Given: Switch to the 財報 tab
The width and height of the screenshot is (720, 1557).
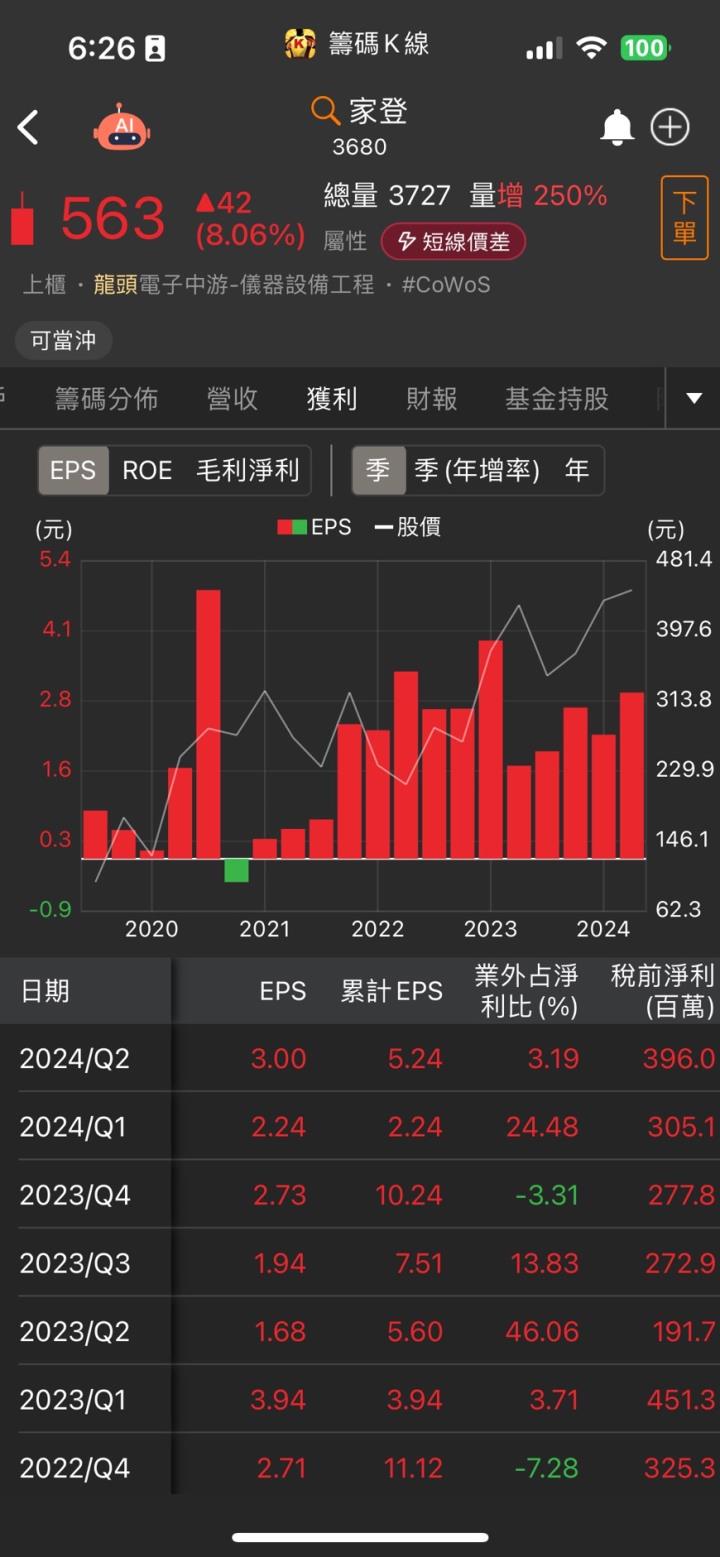Looking at the screenshot, I should coord(432,399).
